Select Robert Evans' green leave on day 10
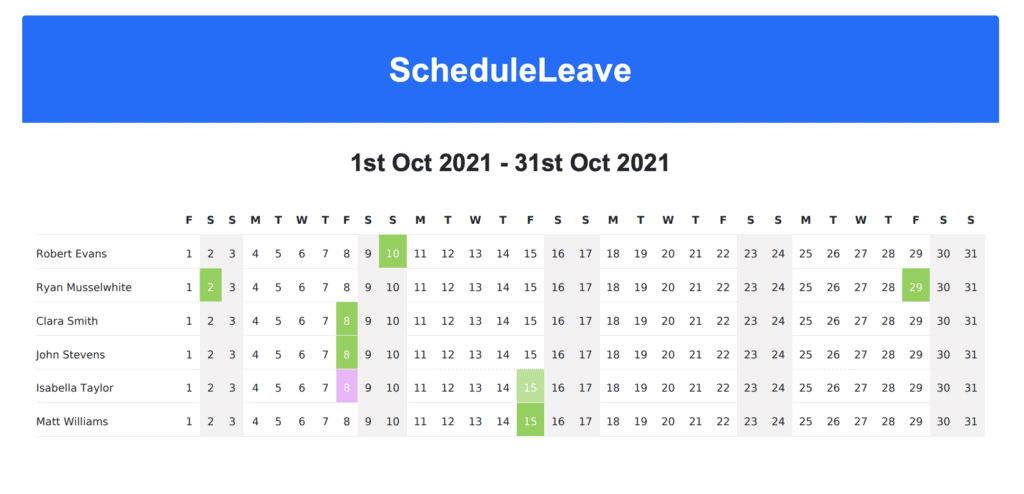 point(393,254)
